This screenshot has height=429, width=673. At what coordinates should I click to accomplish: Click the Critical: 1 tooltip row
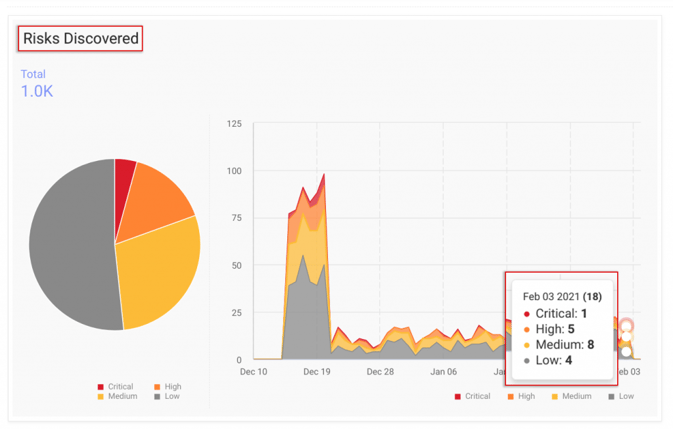click(555, 314)
